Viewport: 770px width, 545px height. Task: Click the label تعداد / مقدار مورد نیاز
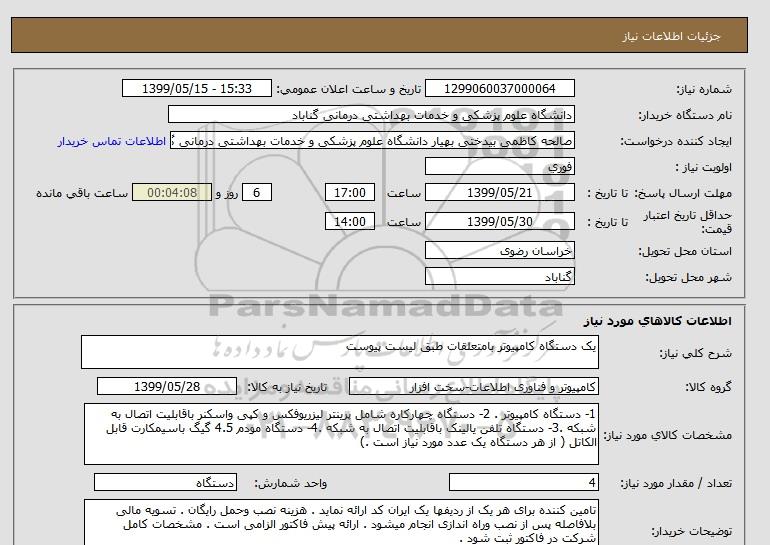coord(676,484)
